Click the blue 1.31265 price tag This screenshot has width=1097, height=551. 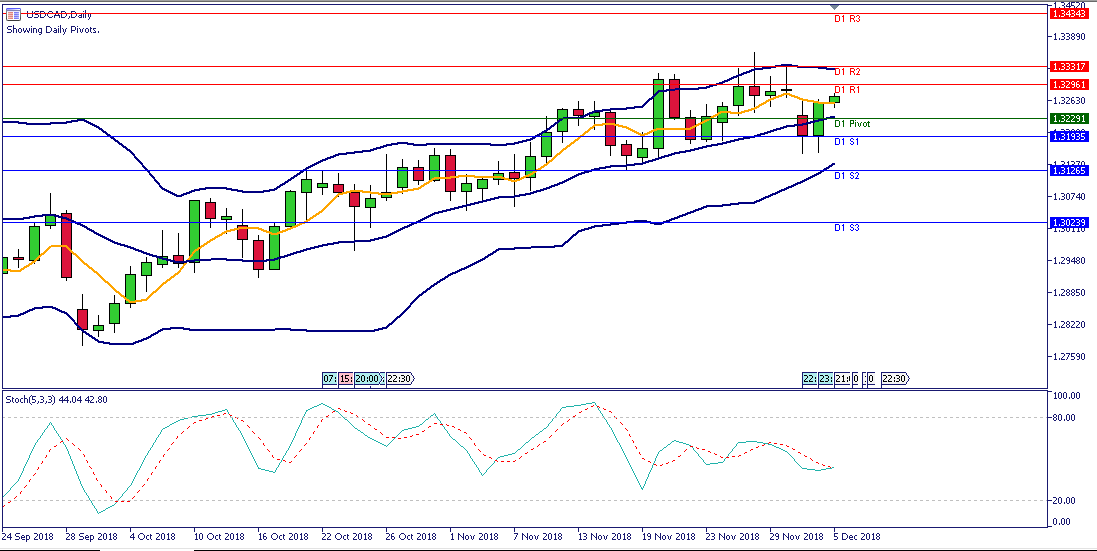(x=1070, y=170)
